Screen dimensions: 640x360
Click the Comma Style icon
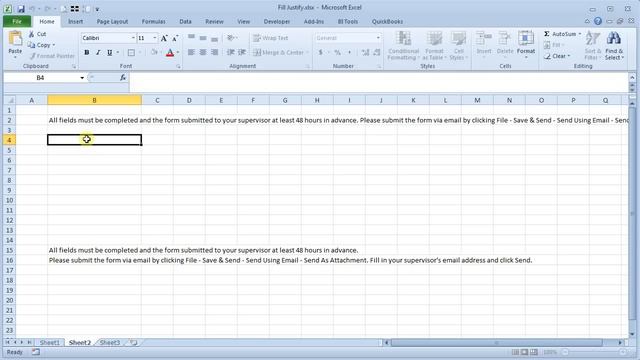[349, 52]
